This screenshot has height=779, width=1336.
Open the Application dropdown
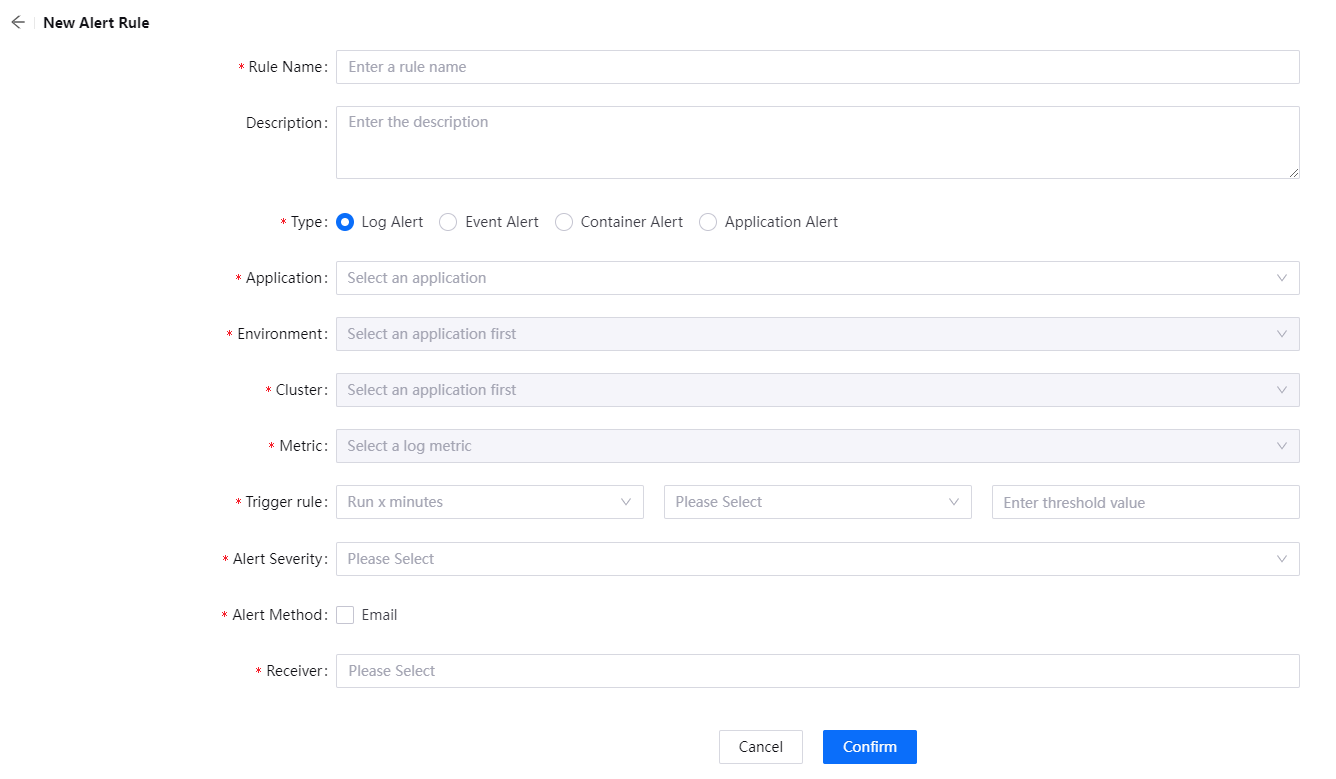click(817, 278)
